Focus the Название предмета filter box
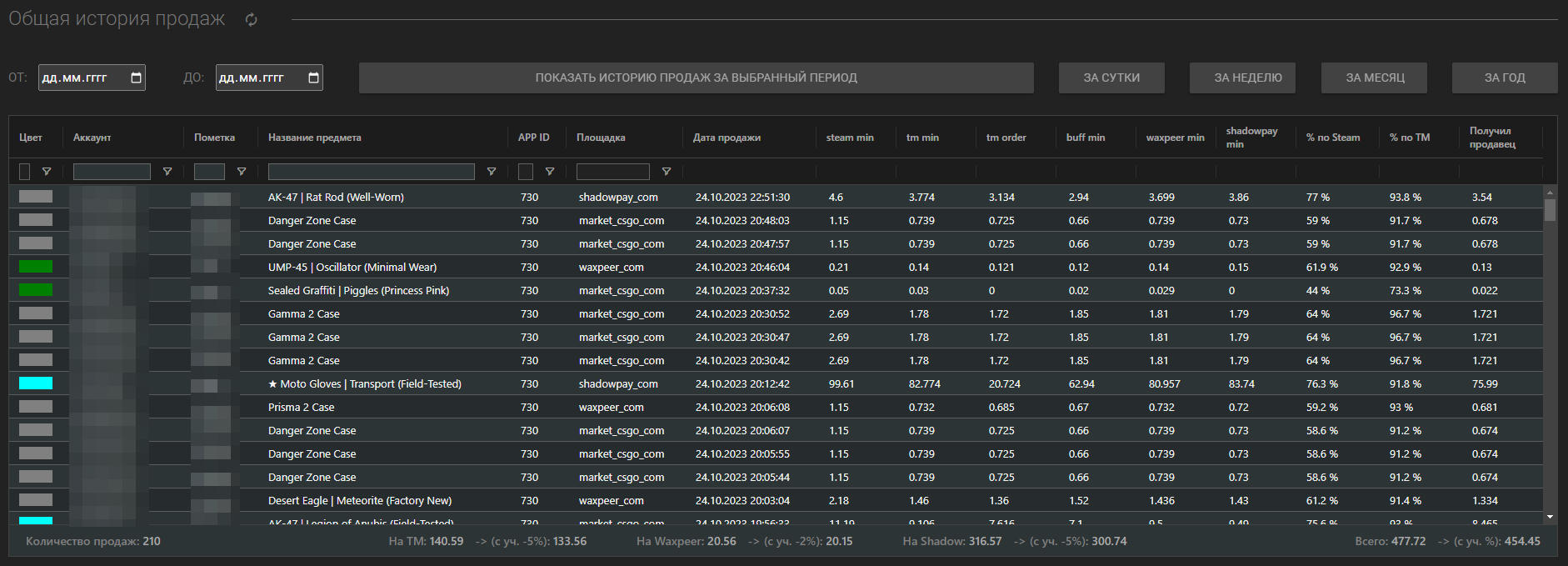 coord(372,172)
